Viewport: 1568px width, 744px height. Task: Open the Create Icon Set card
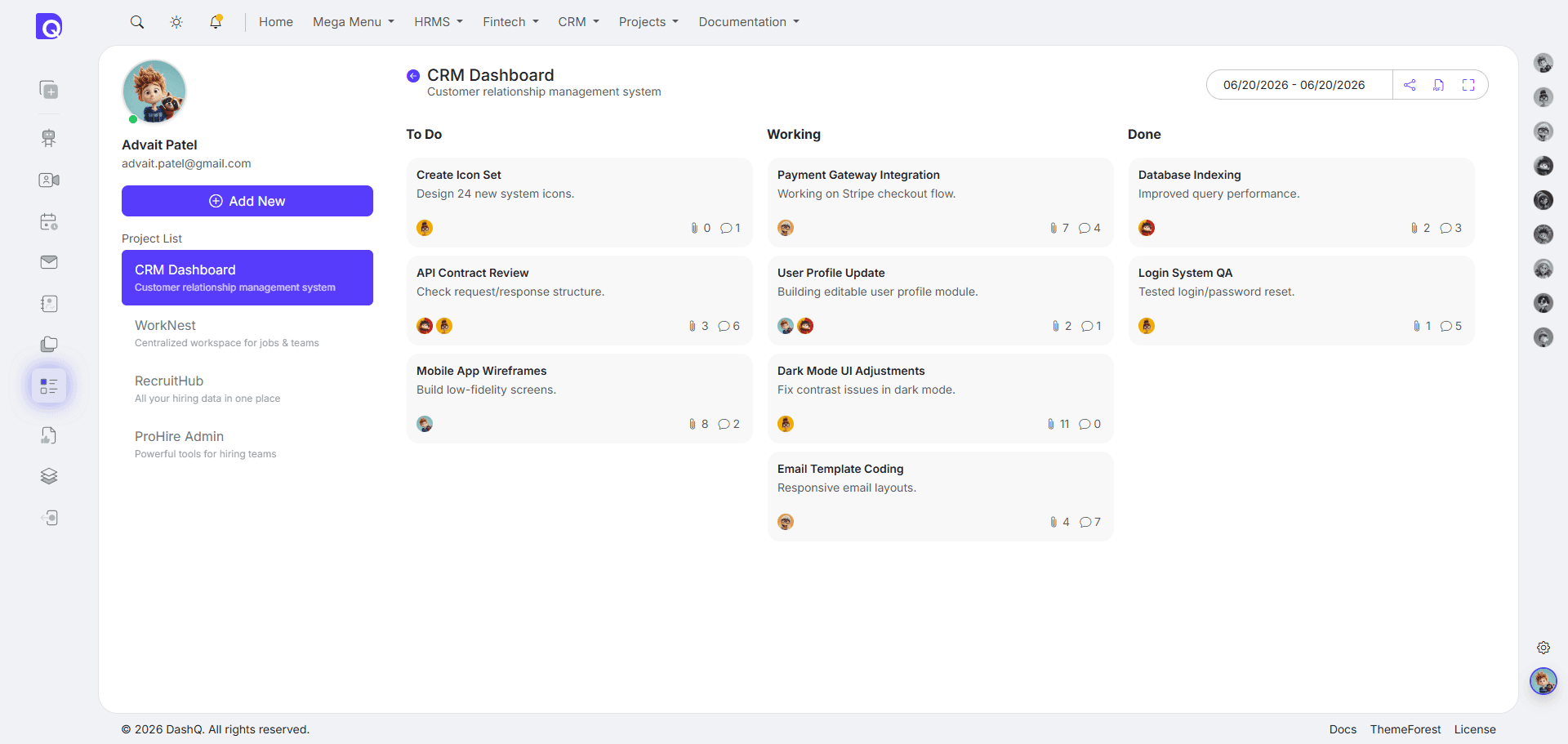(x=580, y=203)
